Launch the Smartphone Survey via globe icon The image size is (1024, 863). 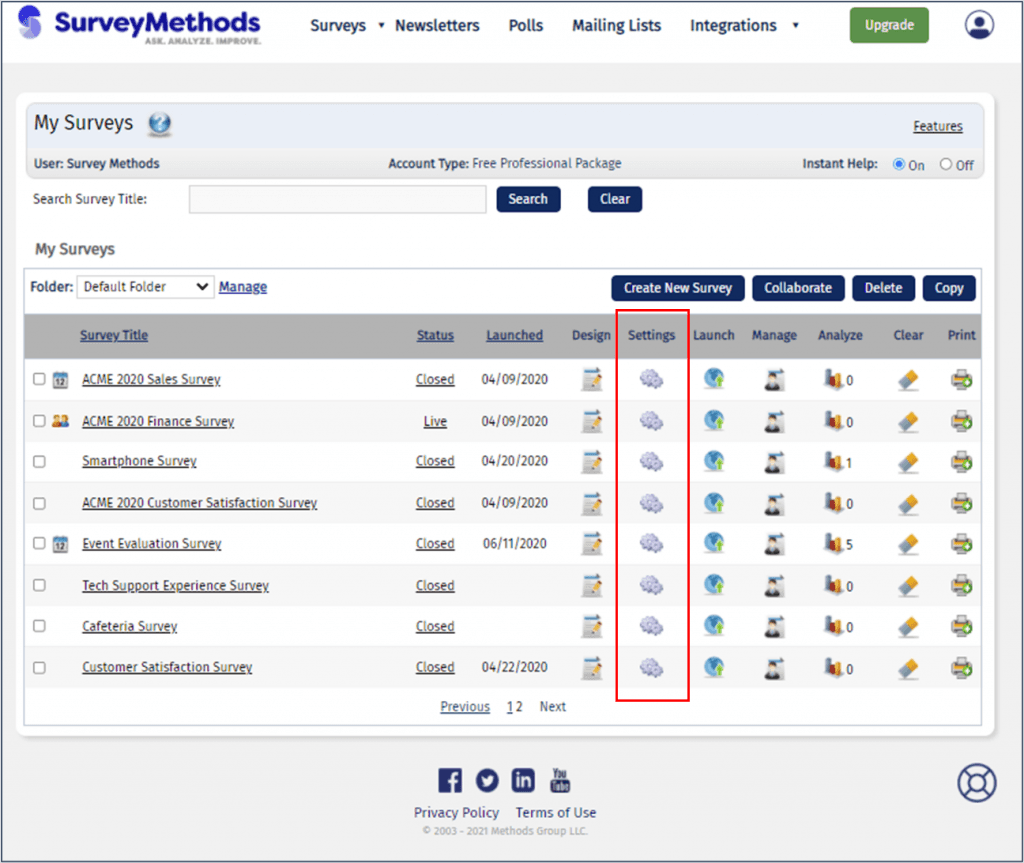pyautogui.click(x=714, y=461)
